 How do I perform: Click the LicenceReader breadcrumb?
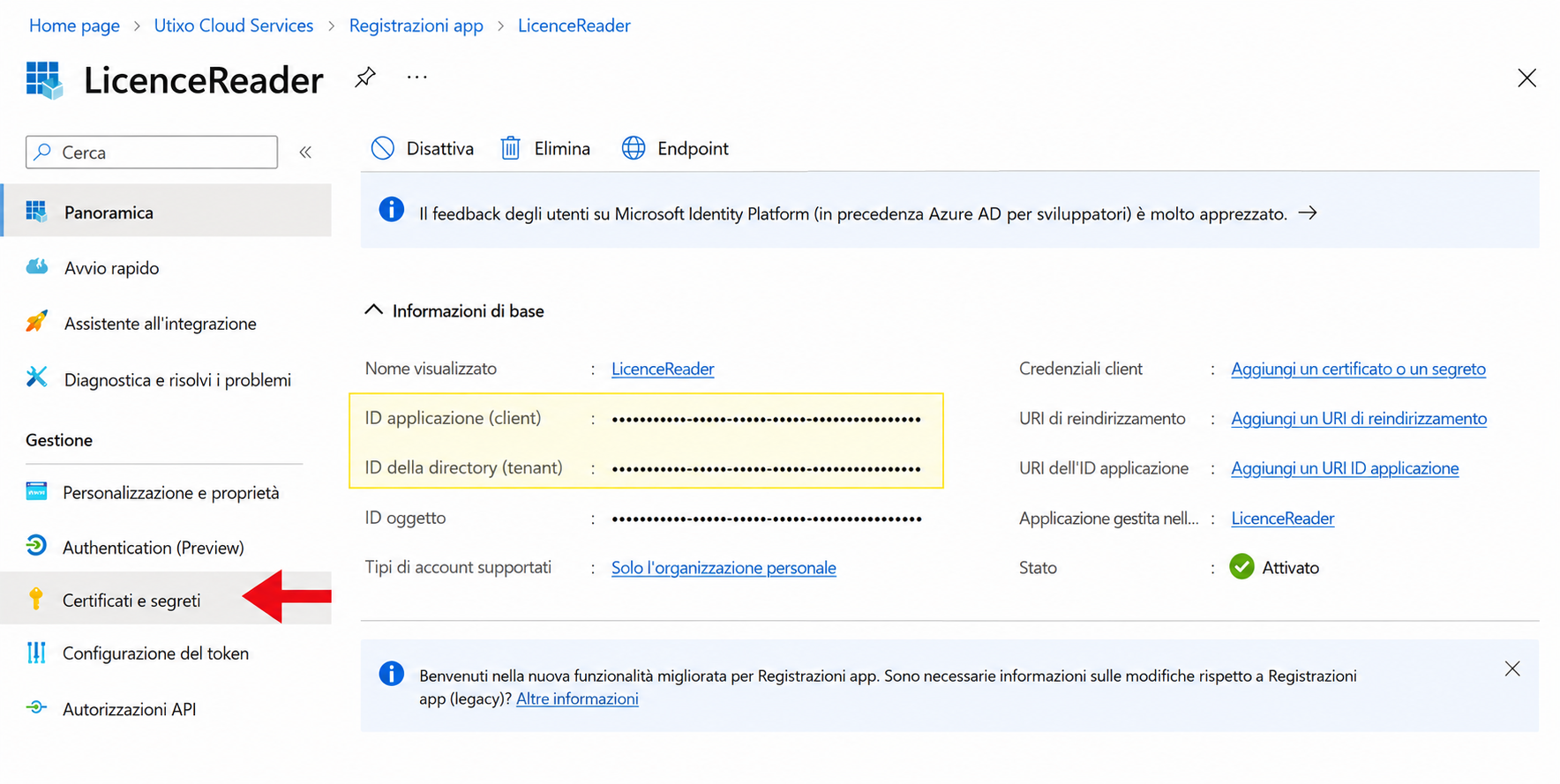pyautogui.click(x=574, y=26)
